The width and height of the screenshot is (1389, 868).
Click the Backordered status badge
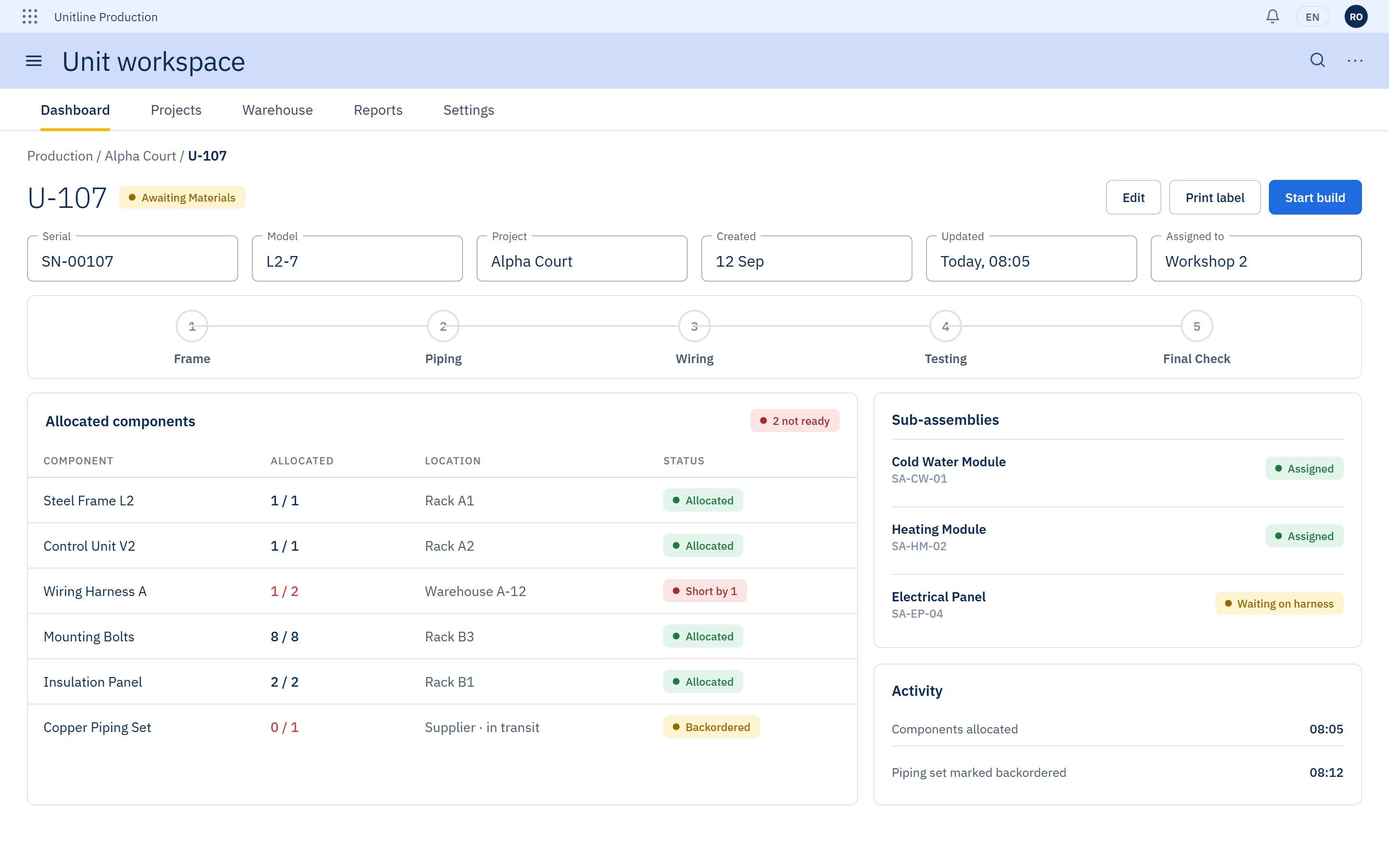pyautogui.click(x=711, y=727)
